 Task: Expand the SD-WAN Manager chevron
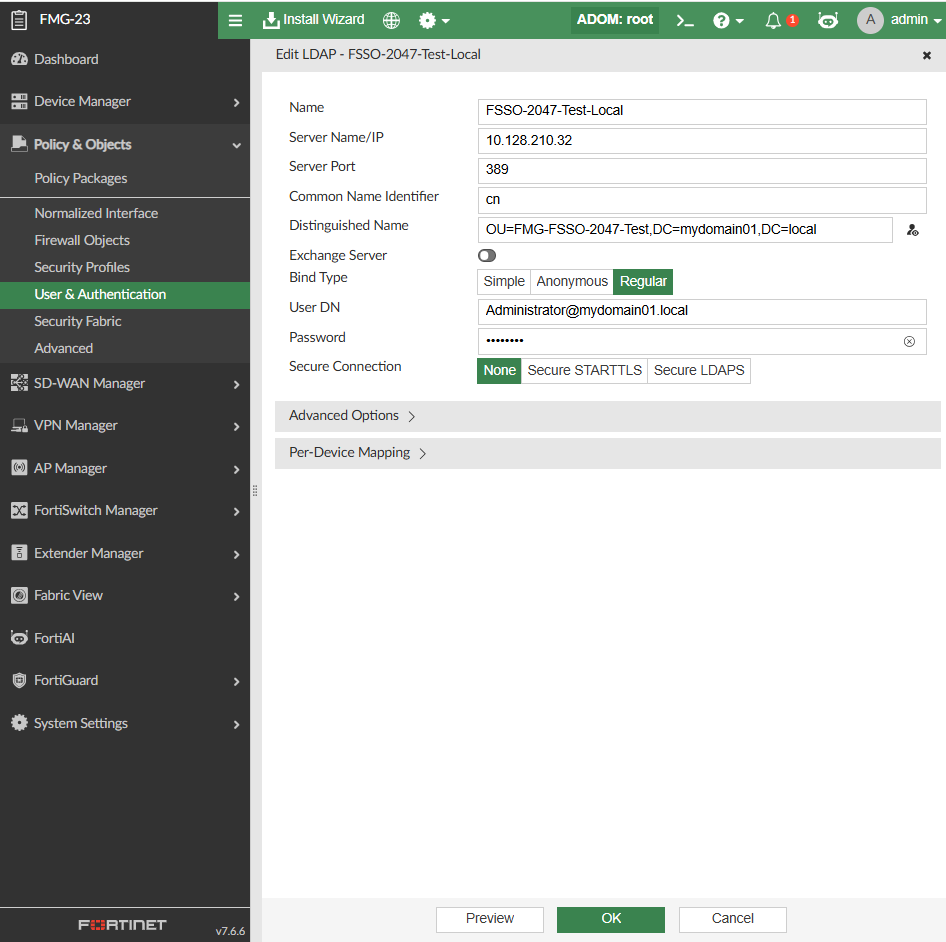236,384
